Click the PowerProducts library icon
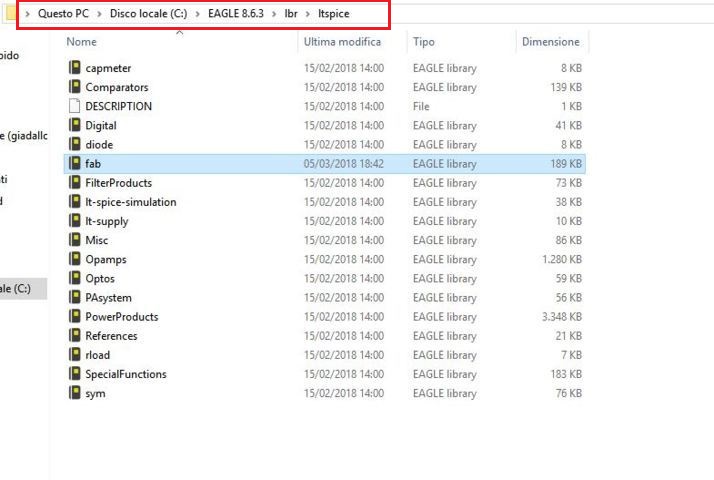Screen dimensions: 714x480 pos(75,316)
